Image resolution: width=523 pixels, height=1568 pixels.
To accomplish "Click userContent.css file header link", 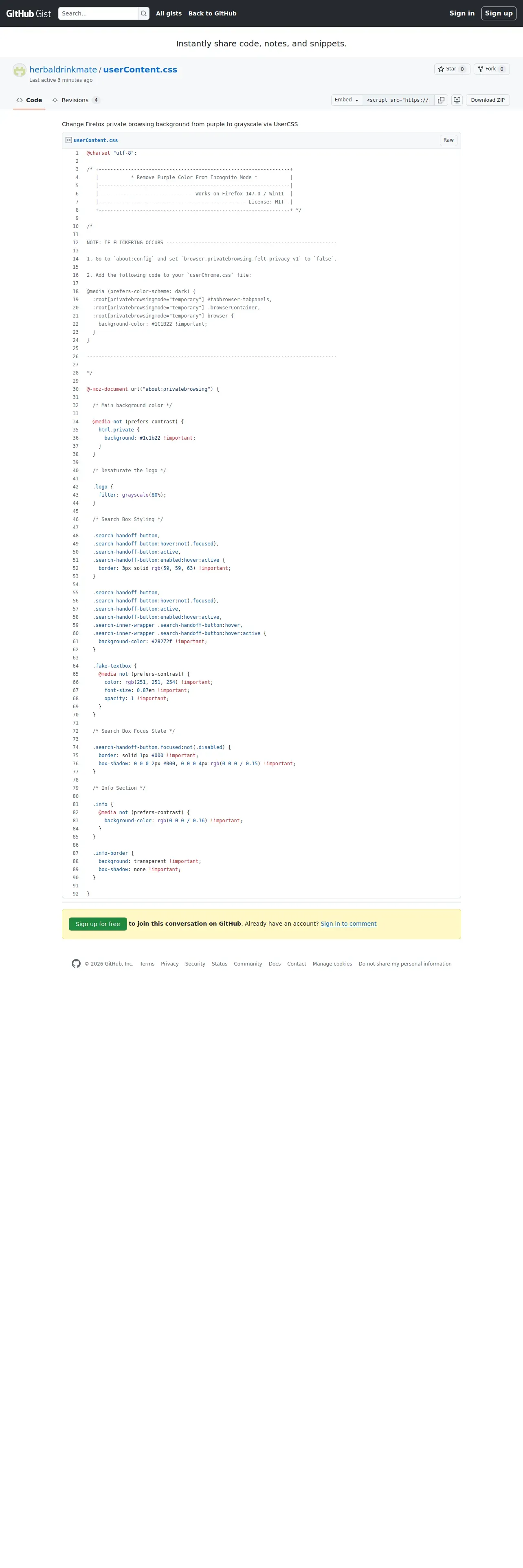I will (x=96, y=140).
